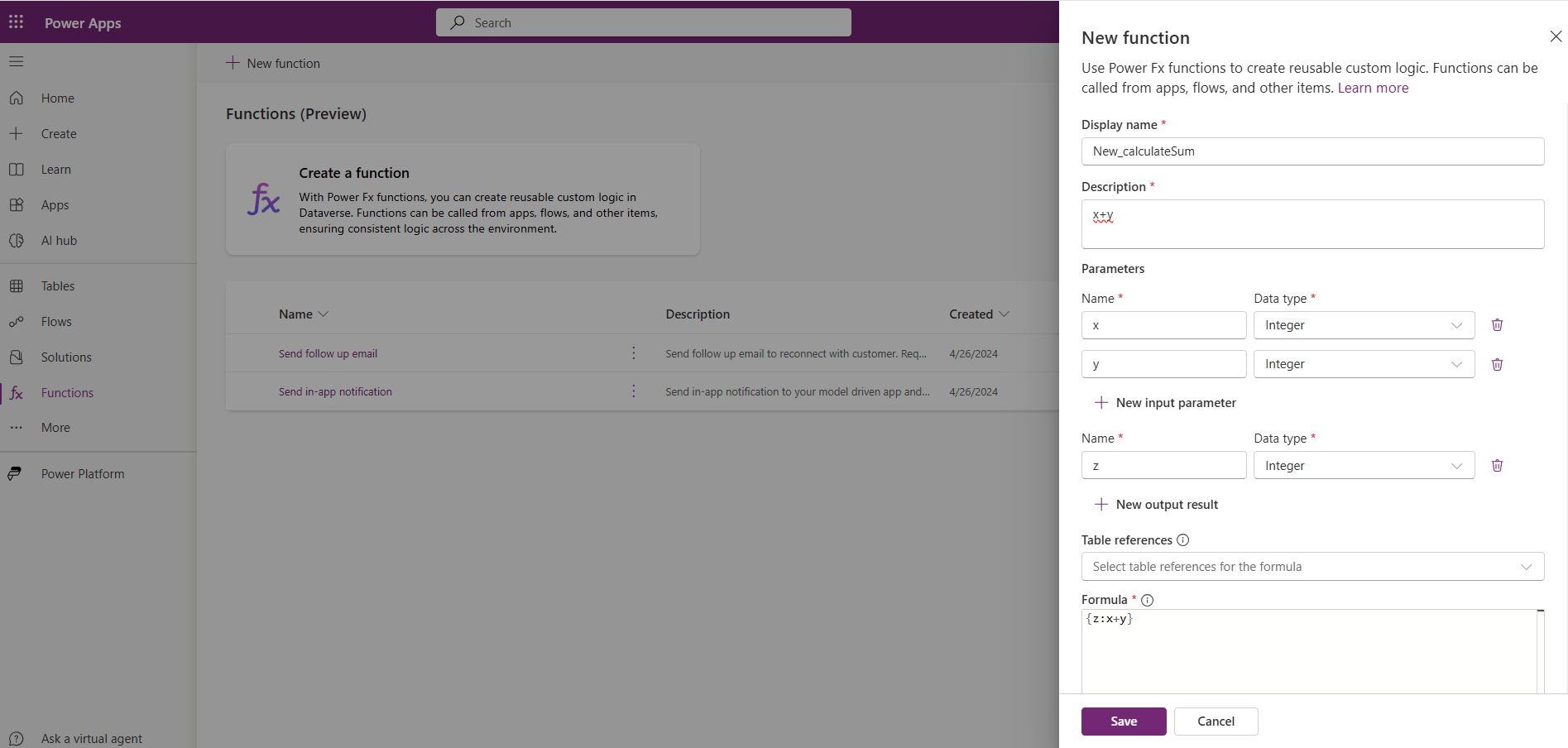This screenshot has width=1568, height=748.
Task: Click the Formula info icon
Action: (x=1147, y=600)
